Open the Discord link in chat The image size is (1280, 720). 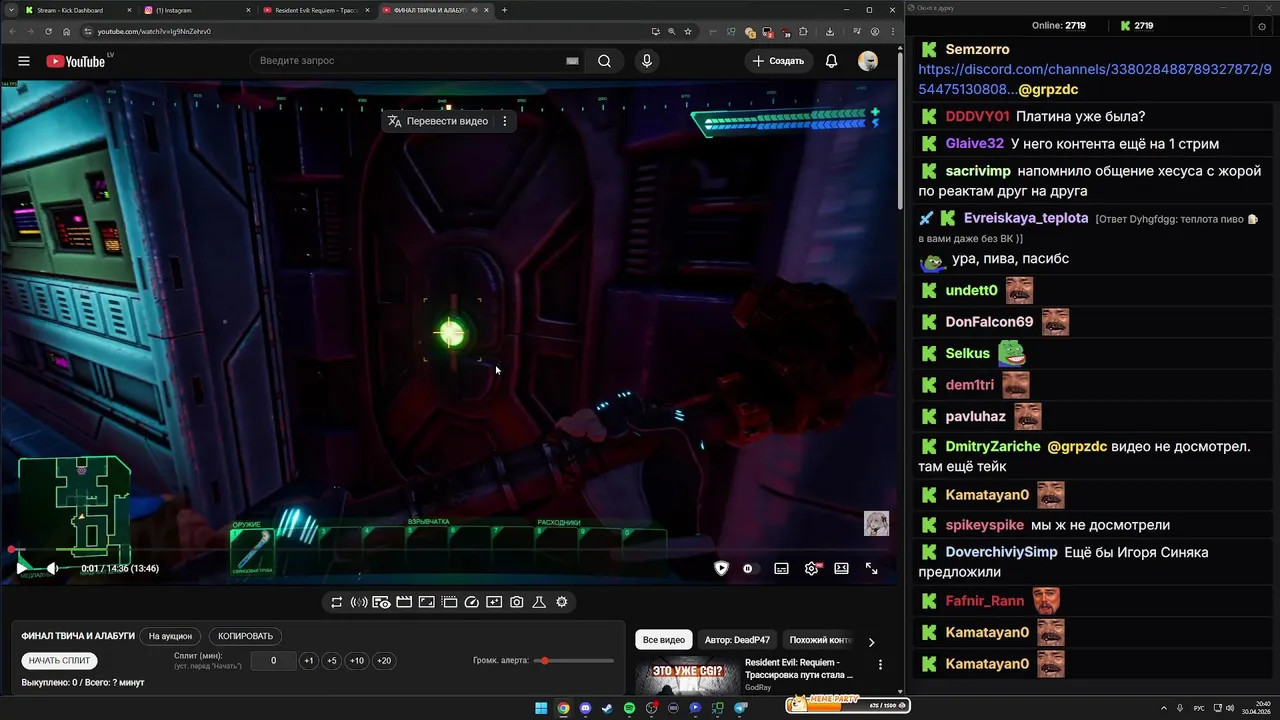click(1094, 79)
